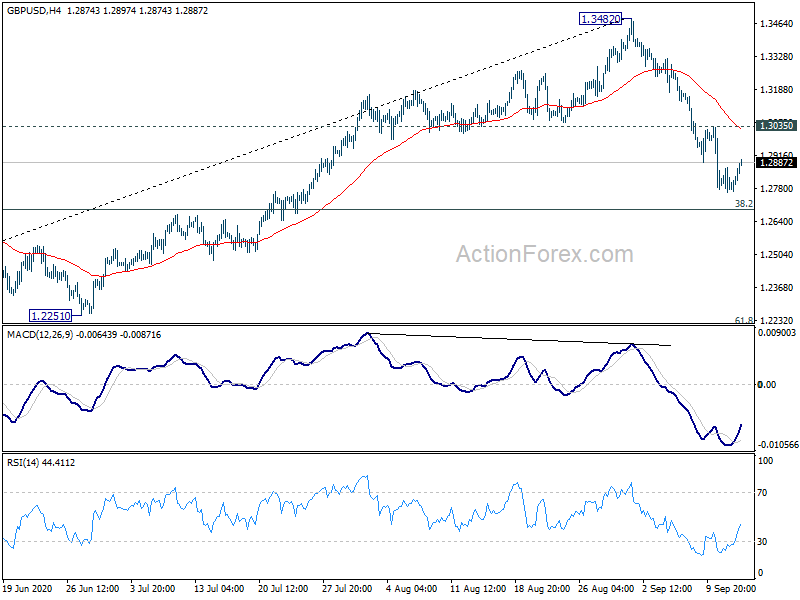Select the 1.34820 high price label
Screen dimensions: 800x600
click(x=601, y=19)
